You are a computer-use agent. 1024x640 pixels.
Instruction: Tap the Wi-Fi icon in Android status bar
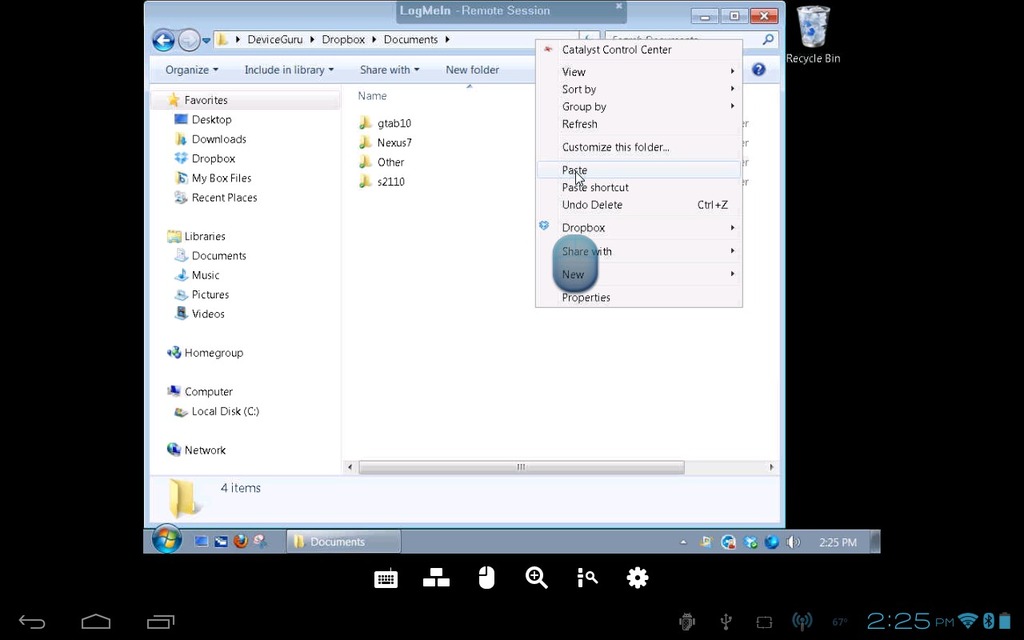(x=968, y=620)
